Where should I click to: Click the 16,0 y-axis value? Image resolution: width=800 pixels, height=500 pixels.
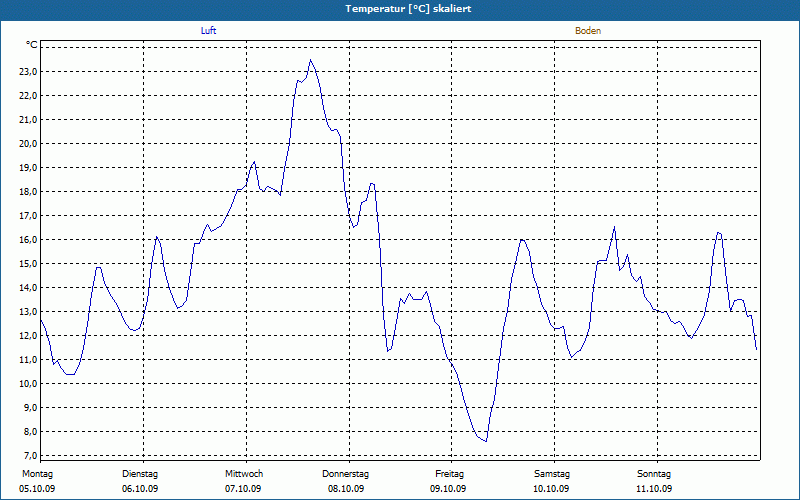[28, 239]
